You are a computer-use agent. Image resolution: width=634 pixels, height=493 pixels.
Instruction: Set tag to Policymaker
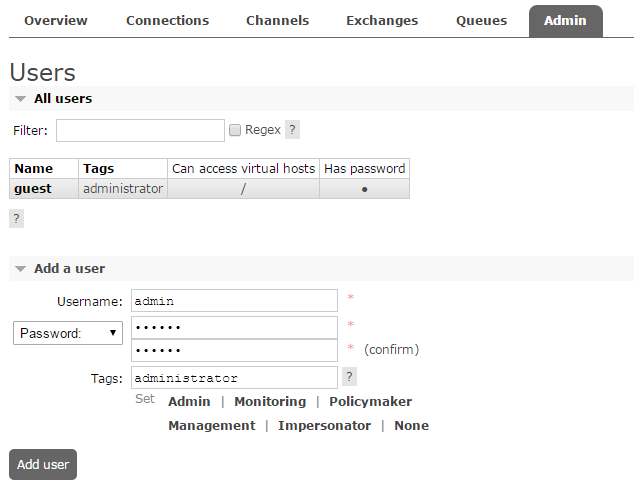coord(370,401)
